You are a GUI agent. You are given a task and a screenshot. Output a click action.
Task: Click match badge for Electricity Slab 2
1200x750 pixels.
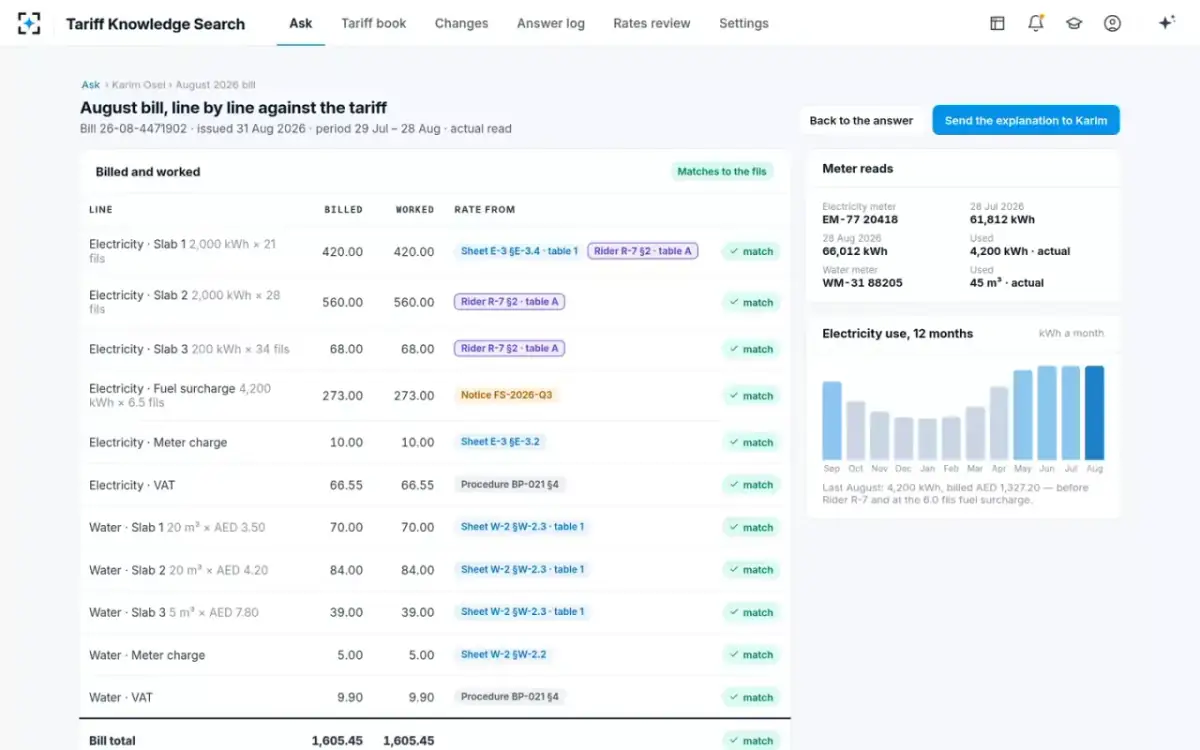[x=751, y=302]
